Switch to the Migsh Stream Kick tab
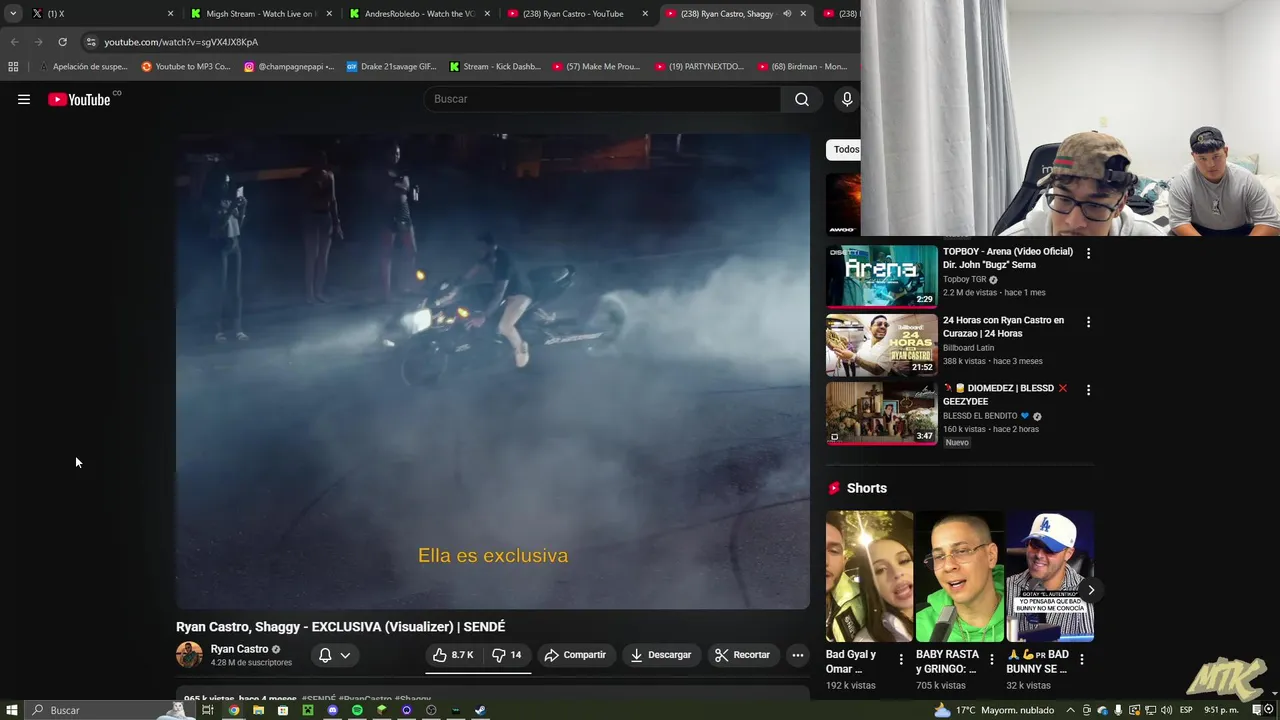Image resolution: width=1280 pixels, height=720 pixels. tap(260, 14)
